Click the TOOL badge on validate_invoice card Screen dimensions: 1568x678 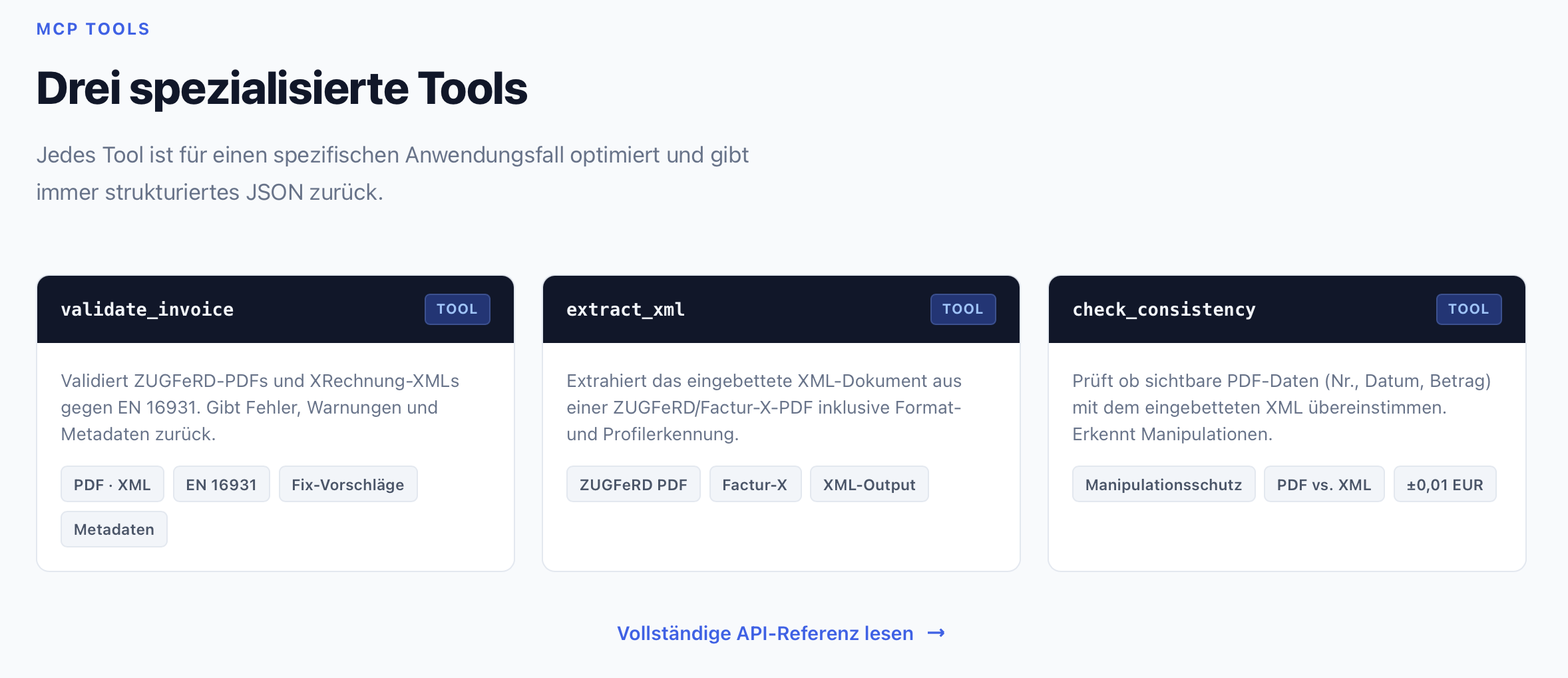(457, 308)
